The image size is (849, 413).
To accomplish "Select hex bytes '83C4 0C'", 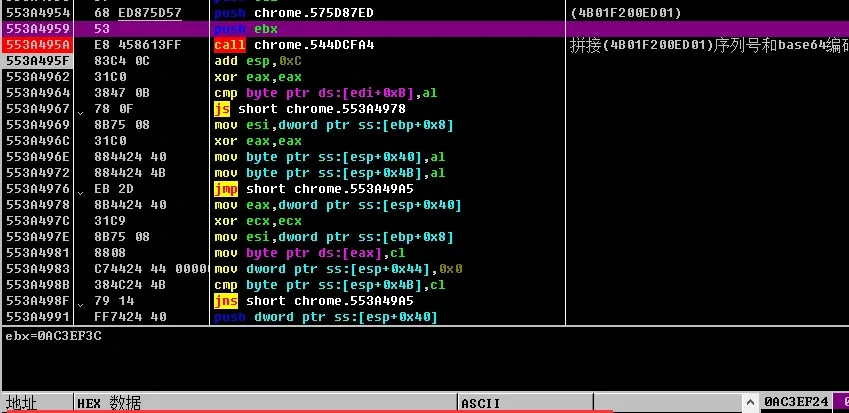I will (x=122, y=61).
